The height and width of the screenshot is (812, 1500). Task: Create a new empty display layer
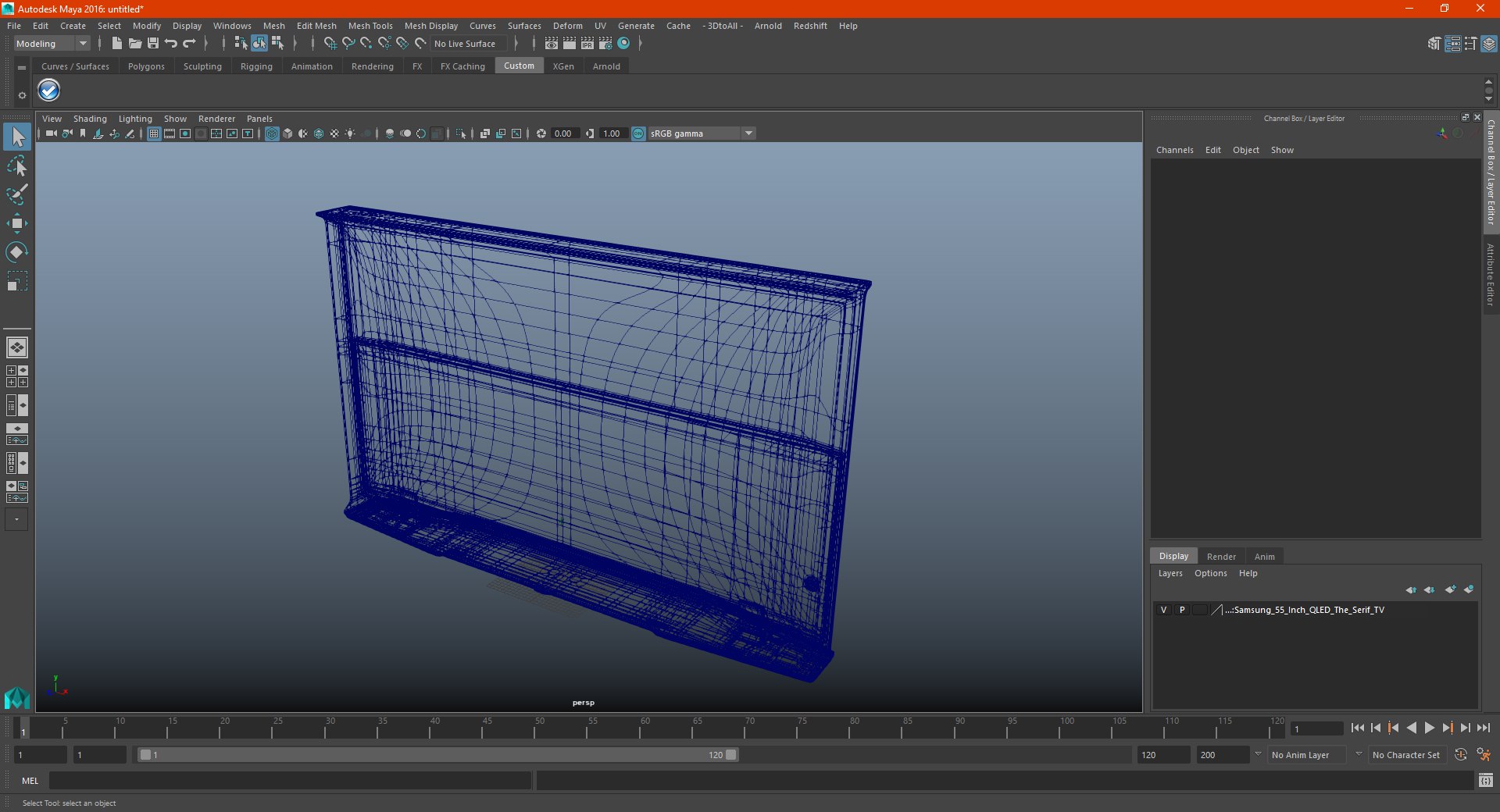[x=1450, y=589]
